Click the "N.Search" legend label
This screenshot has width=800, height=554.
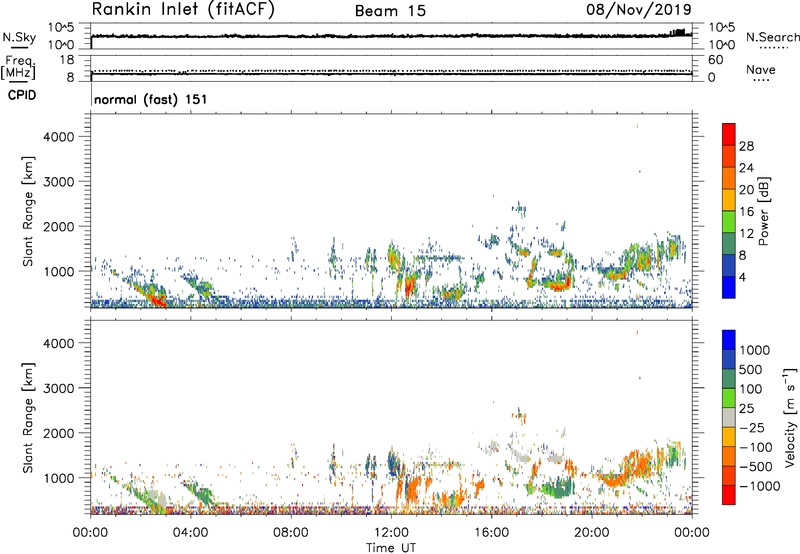[x=772, y=37]
